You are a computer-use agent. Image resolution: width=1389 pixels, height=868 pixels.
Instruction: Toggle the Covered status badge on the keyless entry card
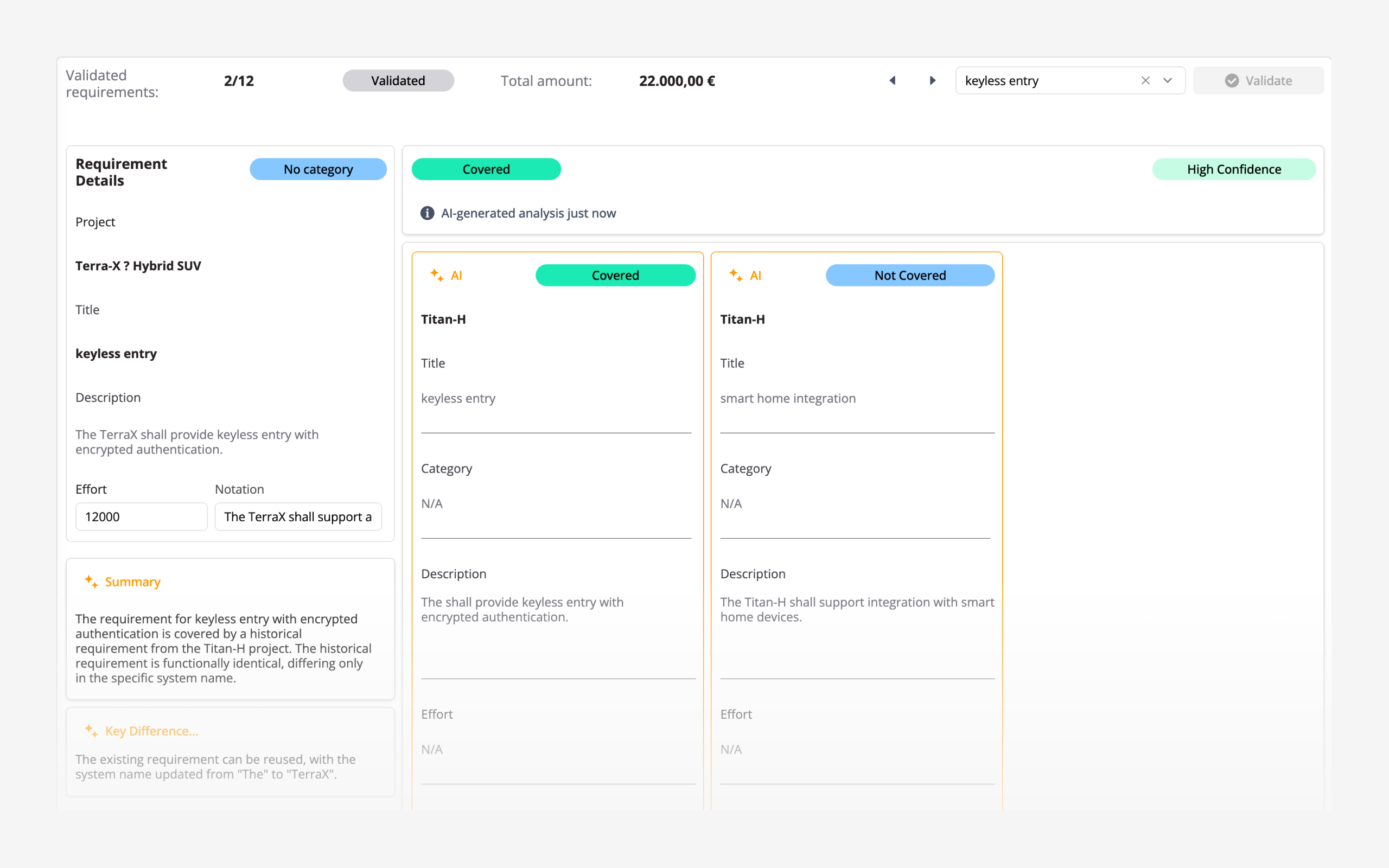click(x=615, y=275)
